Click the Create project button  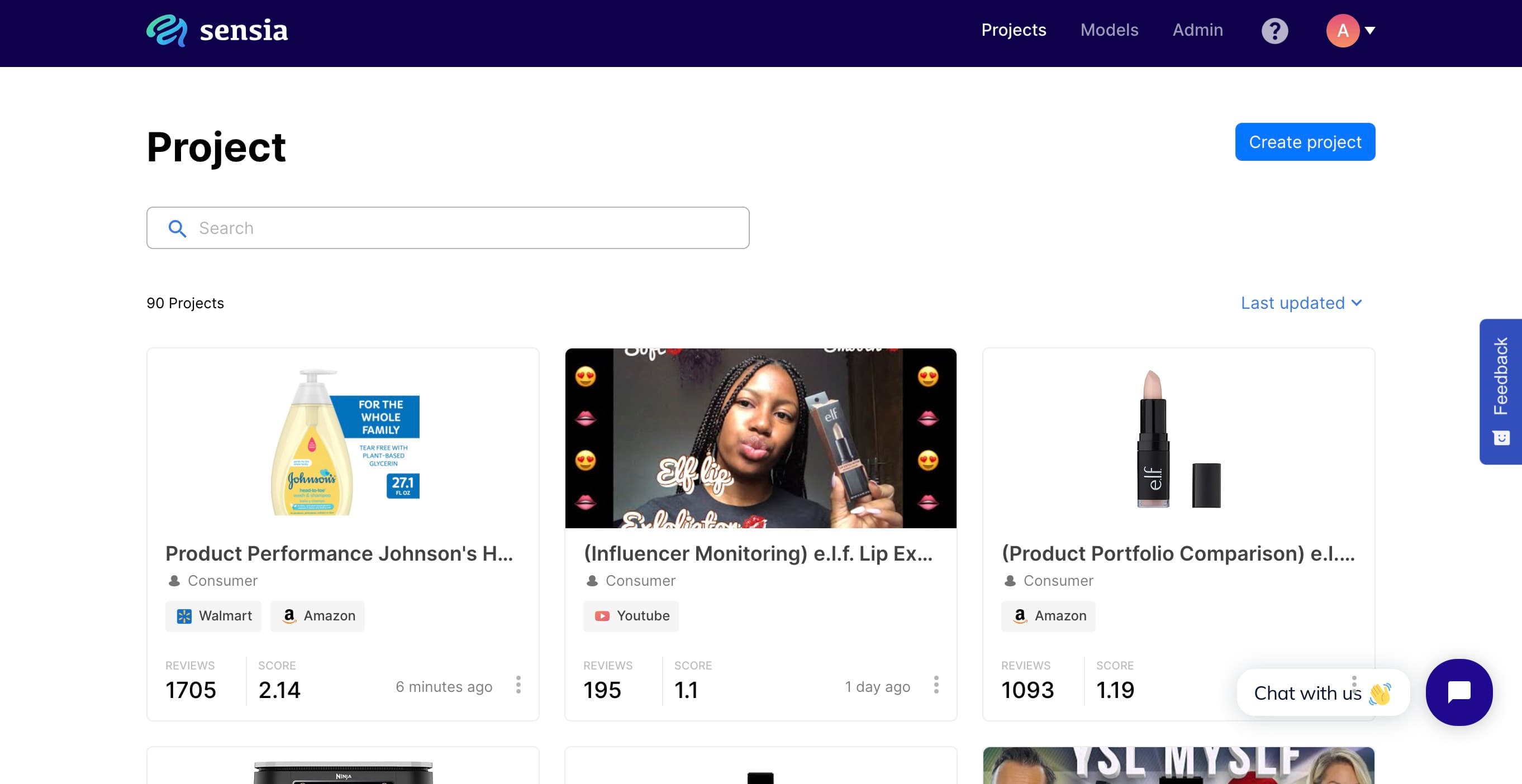[x=1305, y=142]
